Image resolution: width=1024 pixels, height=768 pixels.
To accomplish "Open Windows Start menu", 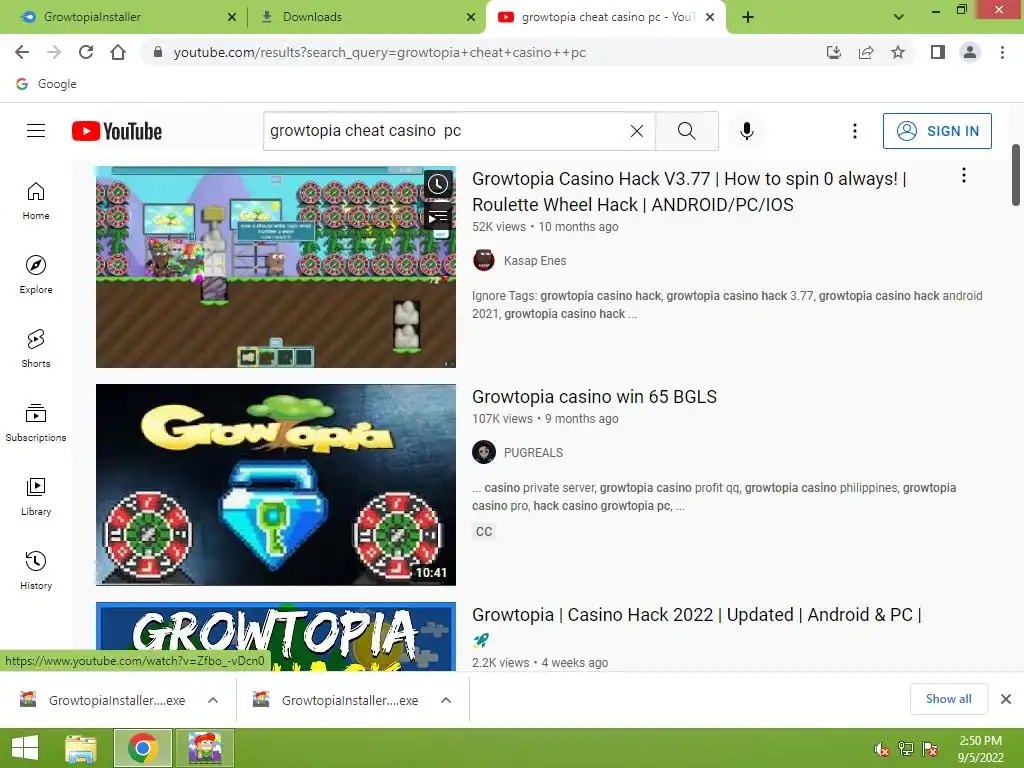I will 25,748.
